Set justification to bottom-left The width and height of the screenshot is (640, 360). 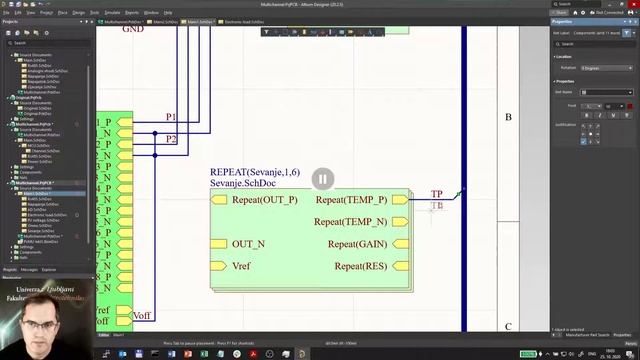pyautogui.click(x=583, y=141)
